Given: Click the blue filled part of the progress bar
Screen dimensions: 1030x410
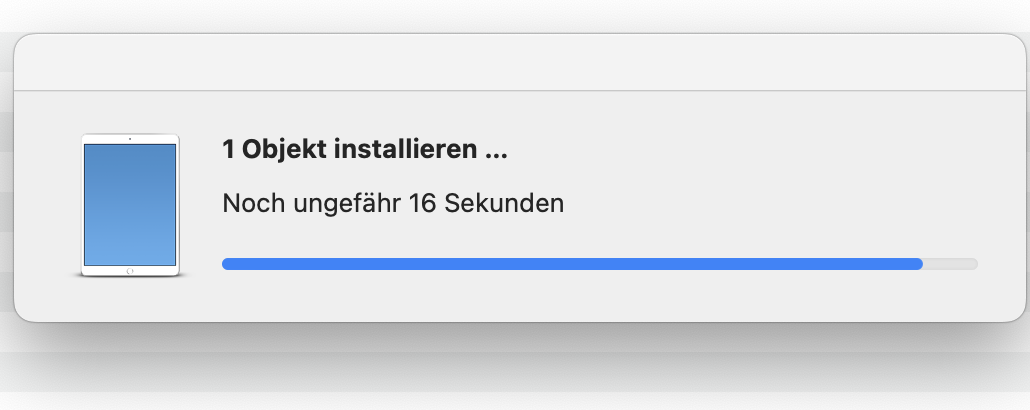Looking at the screenshot, I should click(570, 264).
